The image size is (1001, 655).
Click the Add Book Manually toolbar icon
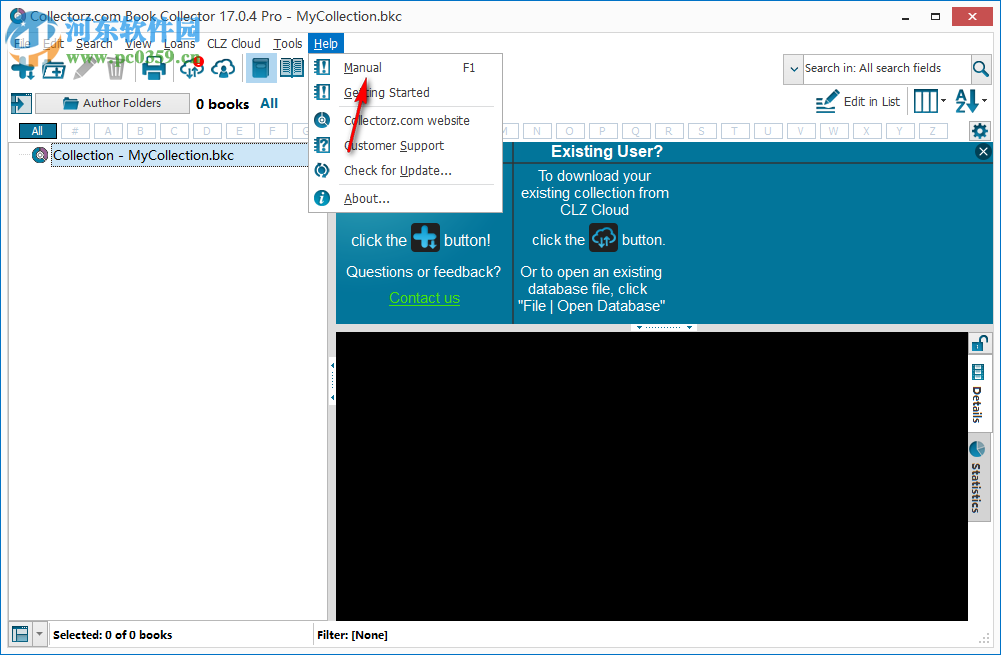click(x=54, y=69)
